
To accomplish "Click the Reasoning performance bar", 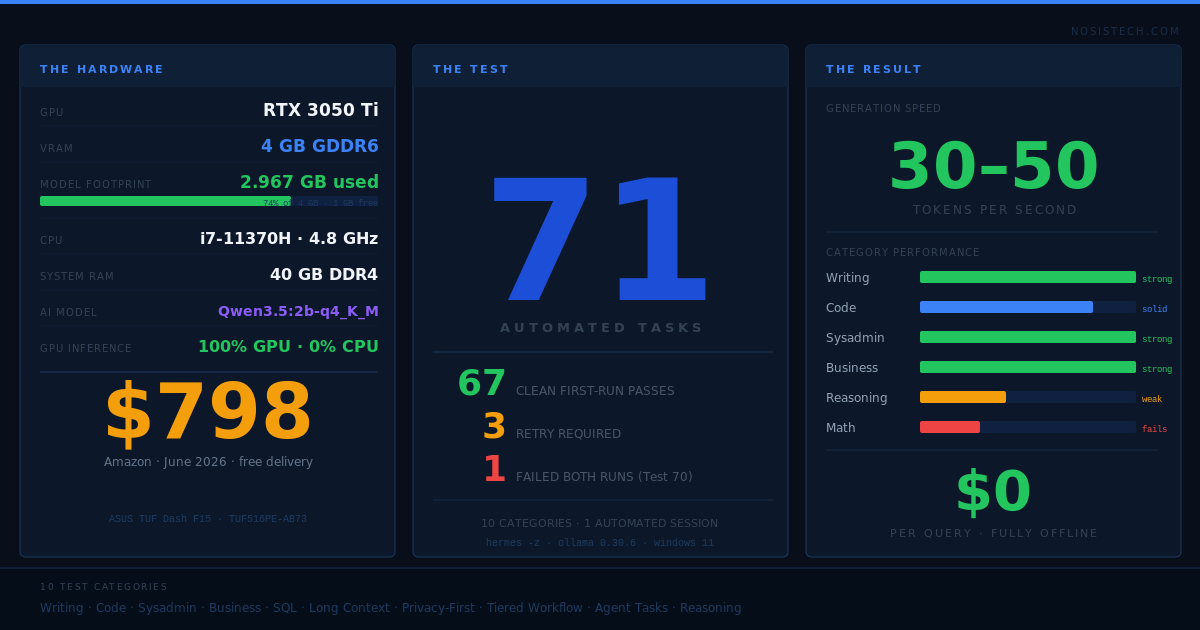I will click(1028, 397).
